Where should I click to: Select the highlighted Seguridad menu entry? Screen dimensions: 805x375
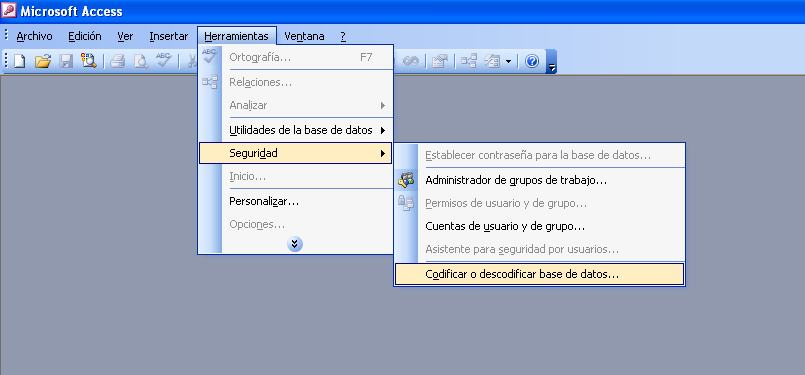pos(296,153)
